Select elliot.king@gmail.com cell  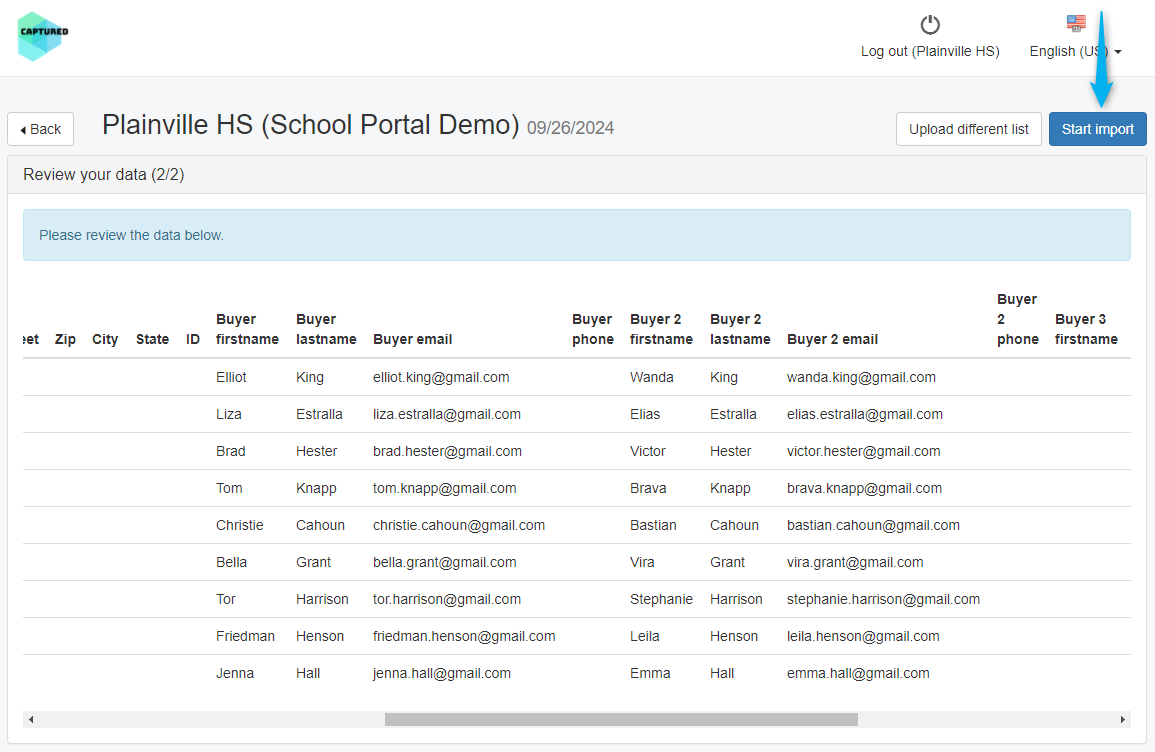click(441, 377)
